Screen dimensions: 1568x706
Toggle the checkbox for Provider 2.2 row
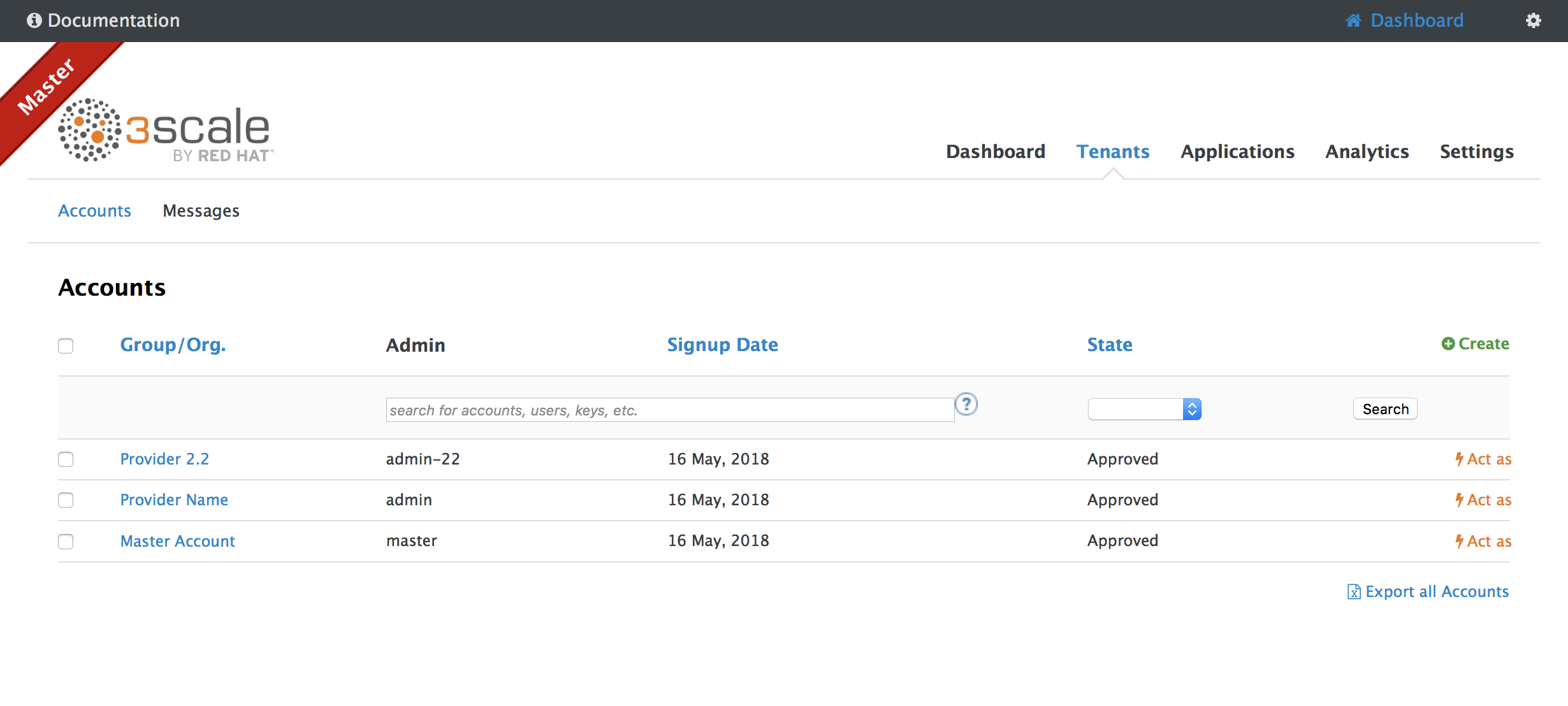[65, 458]
